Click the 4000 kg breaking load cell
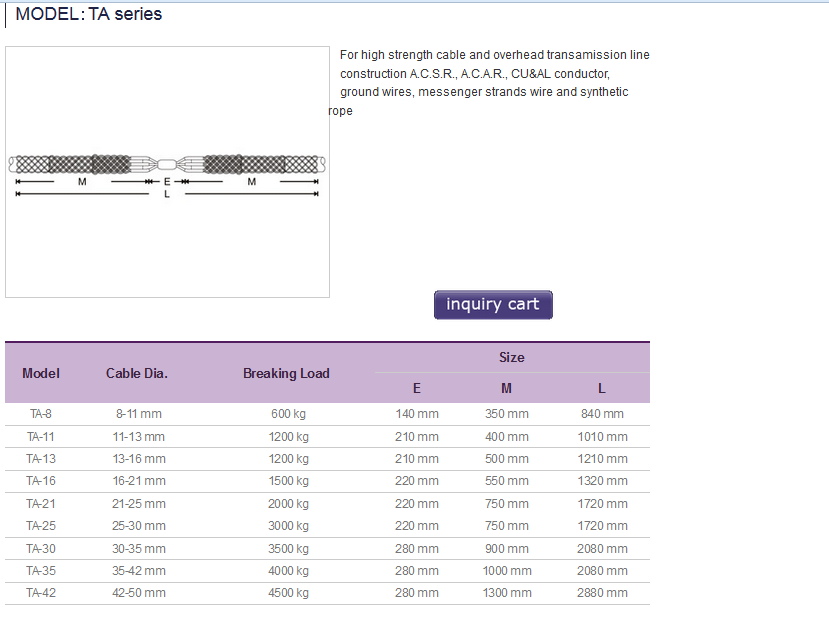The image size is (829, 624). click(x=288, y=571)
